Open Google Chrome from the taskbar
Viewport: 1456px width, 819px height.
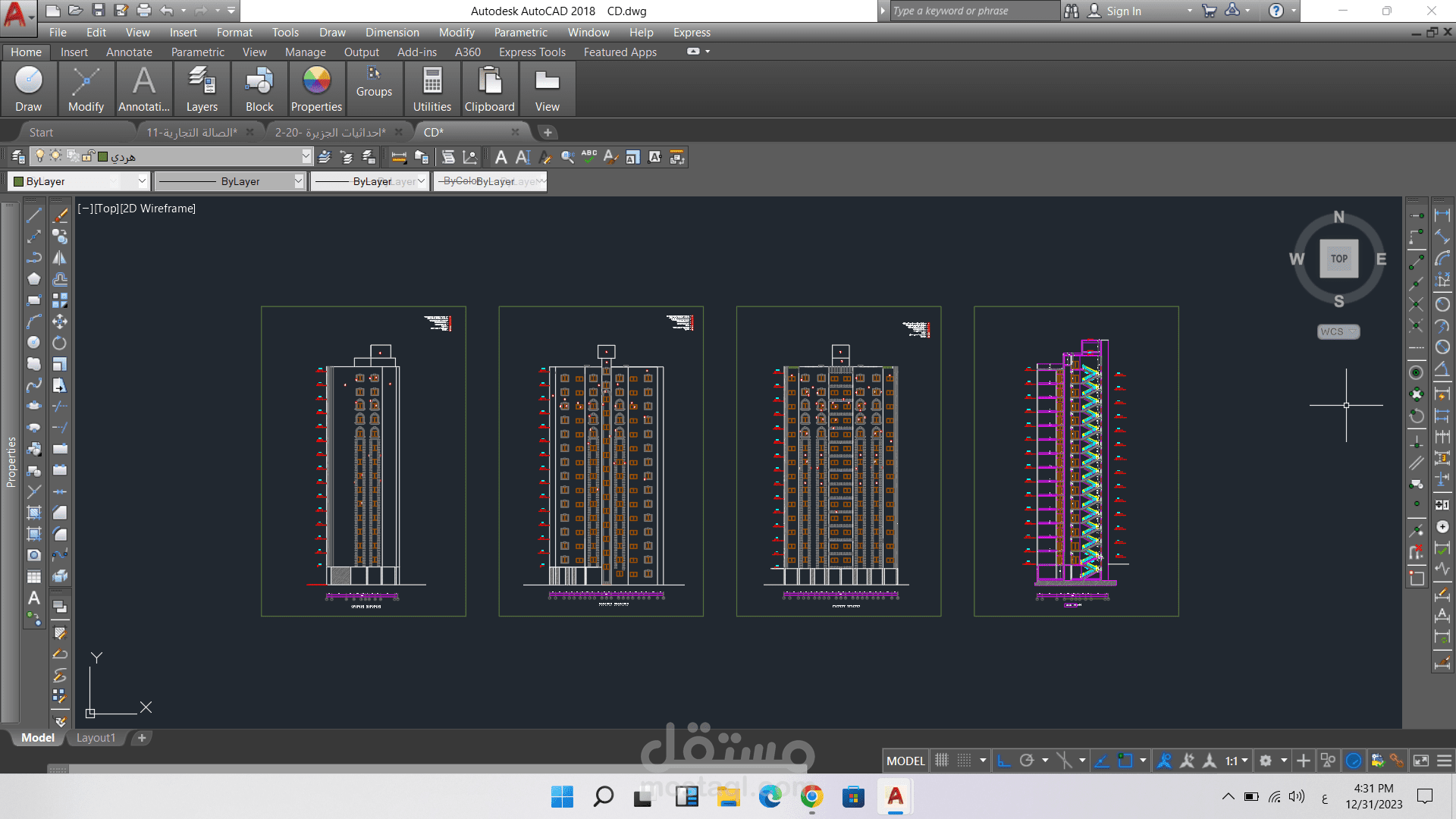click(x=811, y=797)
